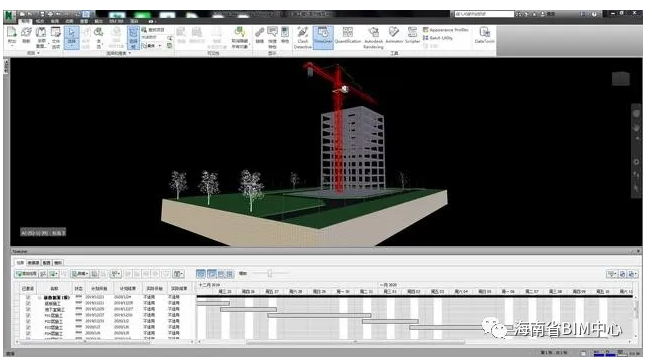650x362 pixels.
Task: Toggle the second task row checkbox
Action: pyautogui.click(x=28, y=304)
